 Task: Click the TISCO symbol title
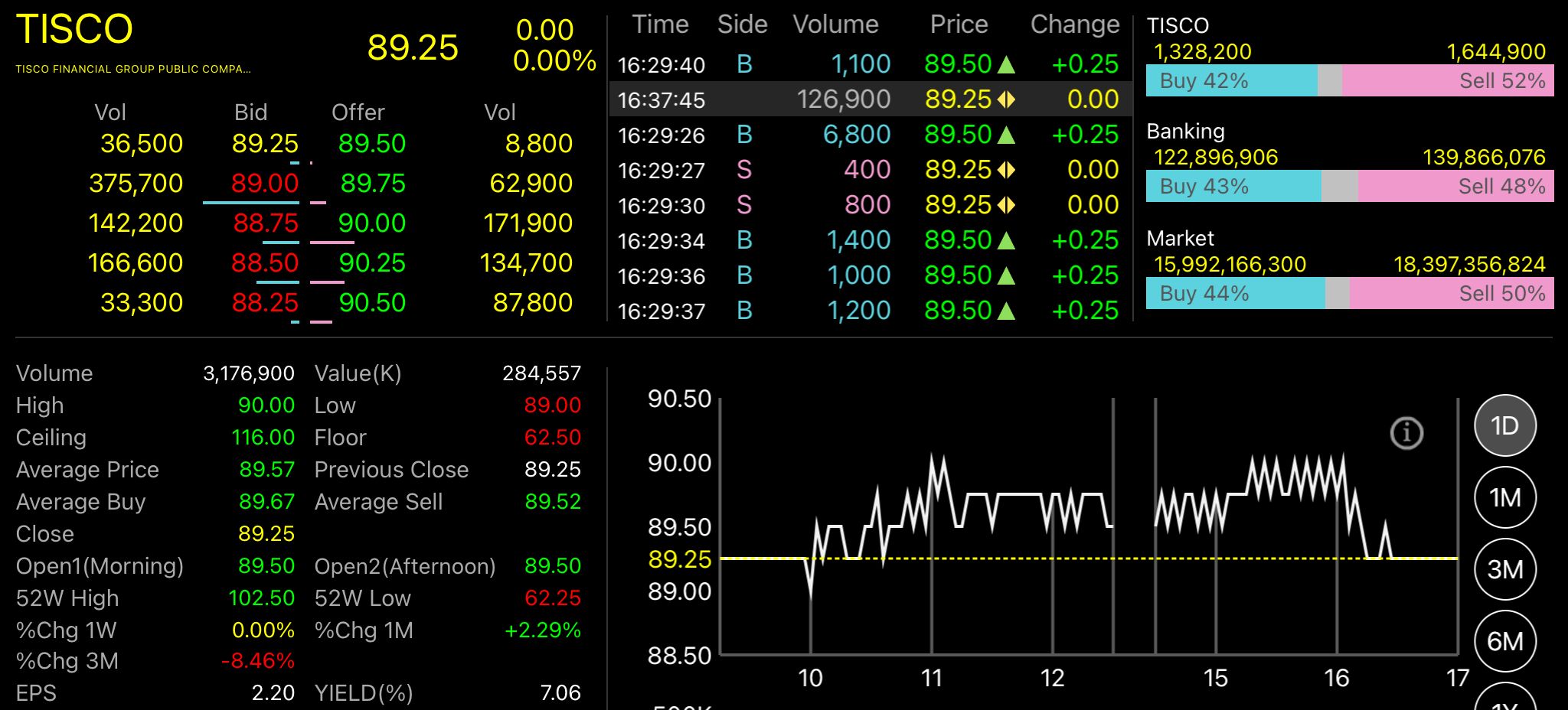pyautogui.click(x=74, y=29)
